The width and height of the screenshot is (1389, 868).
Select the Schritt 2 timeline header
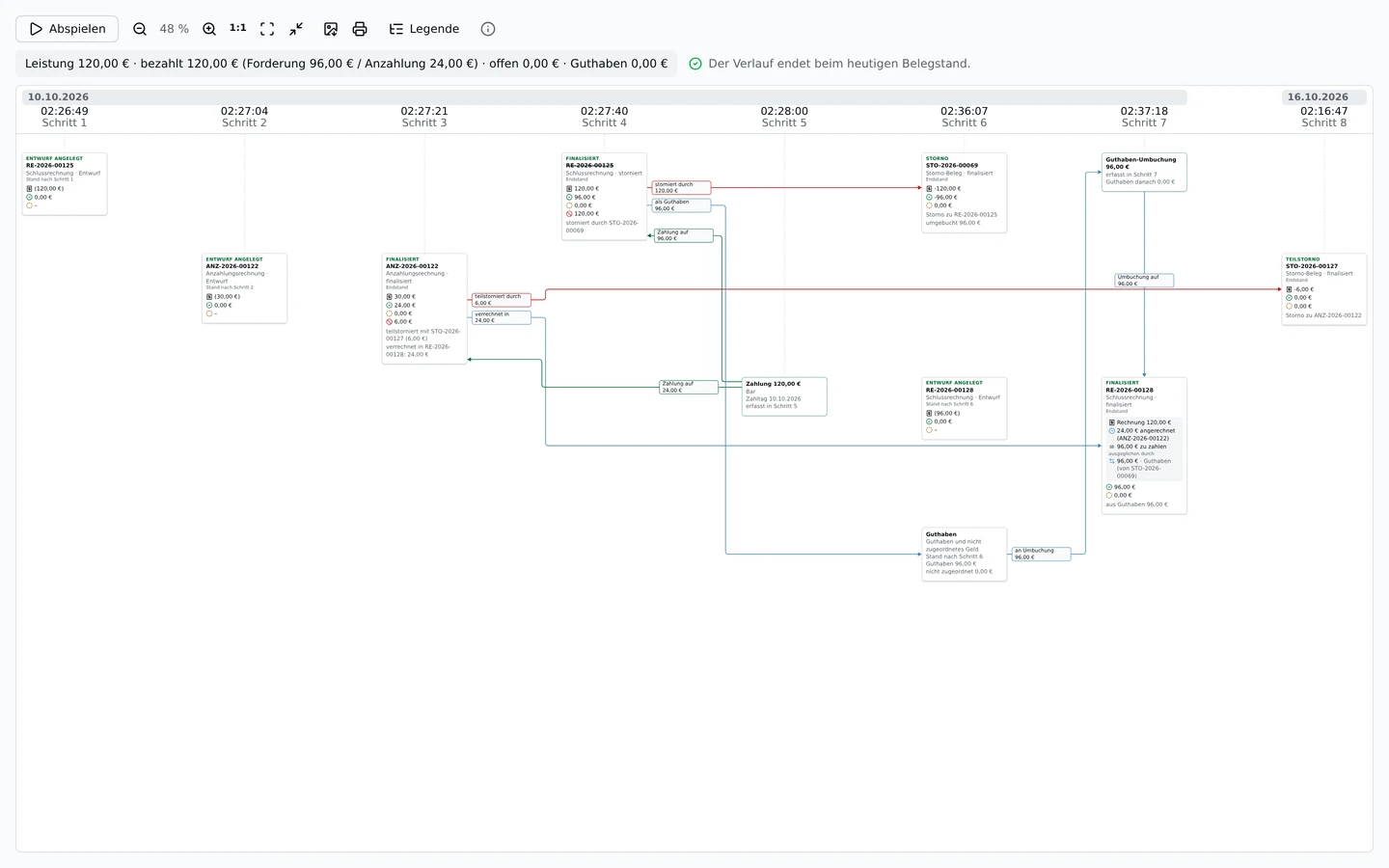pyautogui.click(x=244, y=117)
